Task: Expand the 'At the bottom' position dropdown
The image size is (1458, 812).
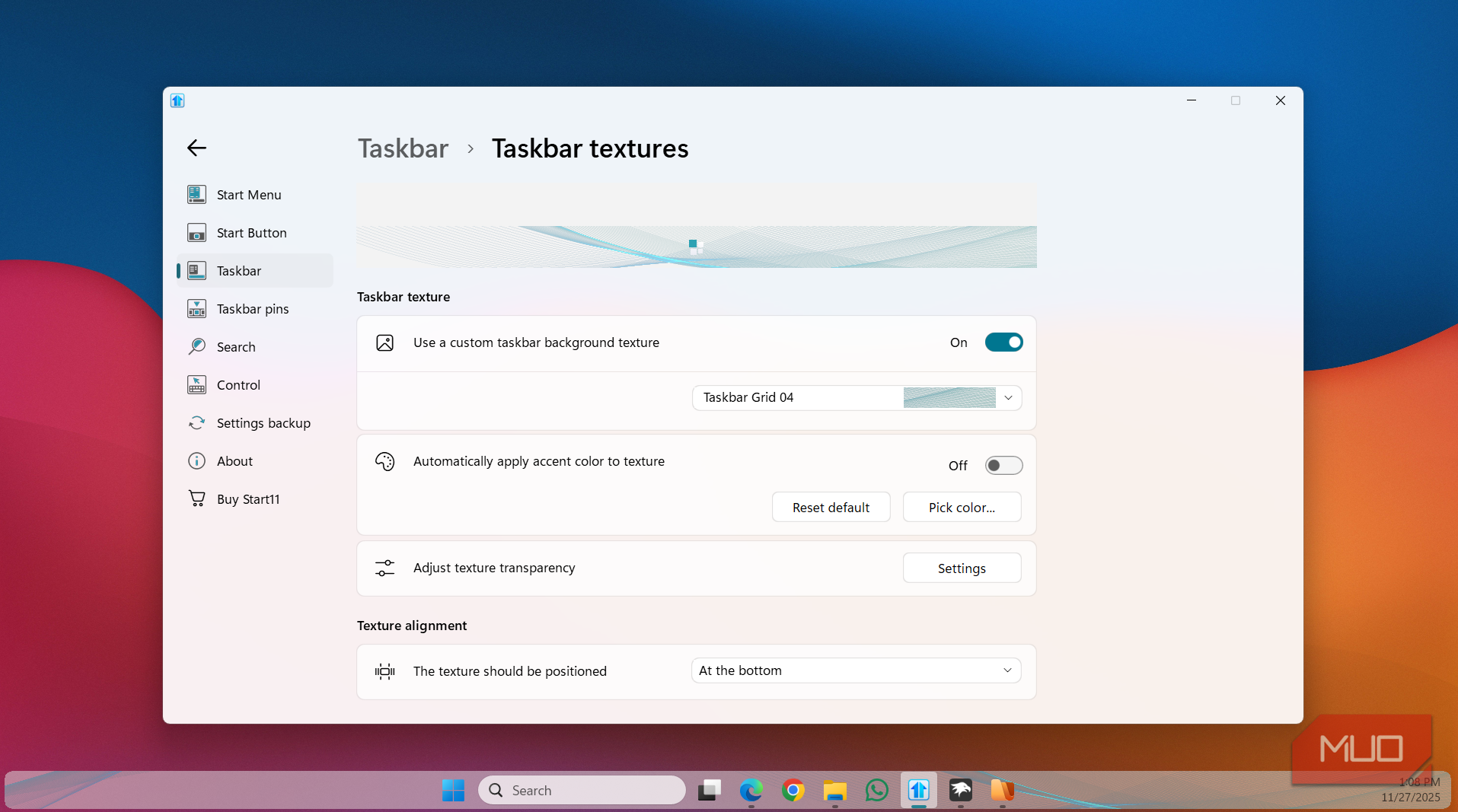Action: (x=857, y=670)
